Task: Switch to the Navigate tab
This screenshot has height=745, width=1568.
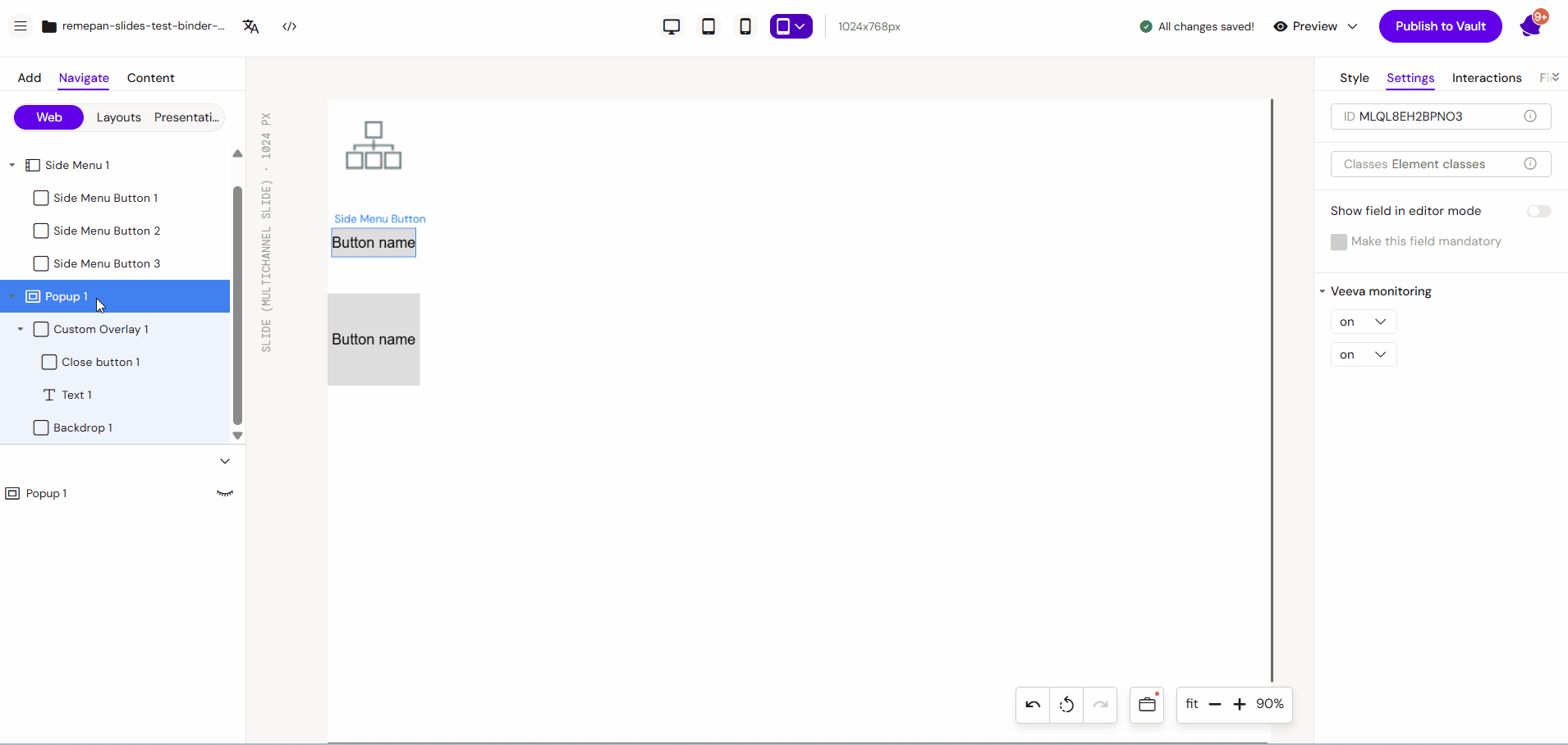Action: click(x=84, y=78)
